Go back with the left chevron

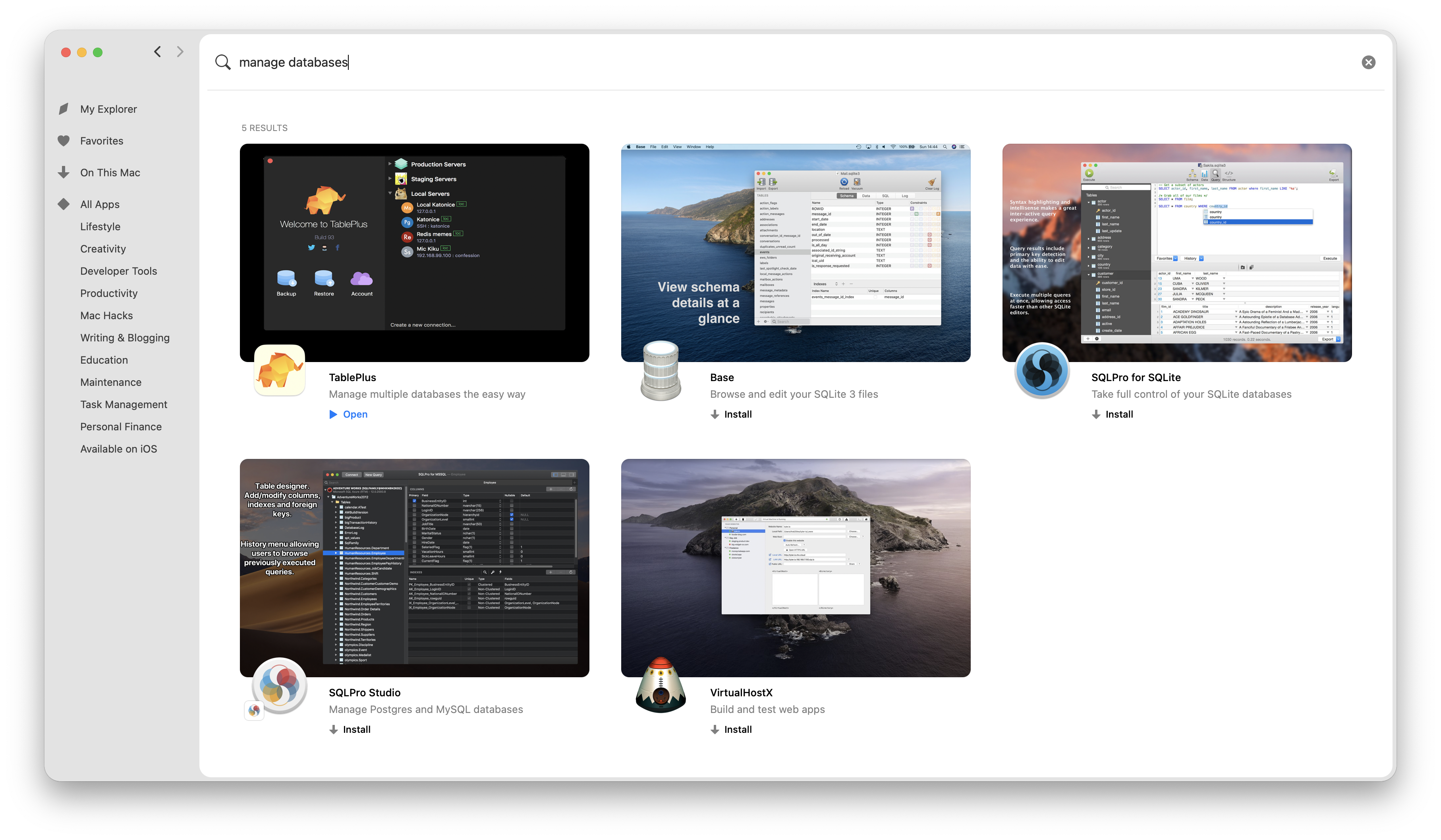157,52
